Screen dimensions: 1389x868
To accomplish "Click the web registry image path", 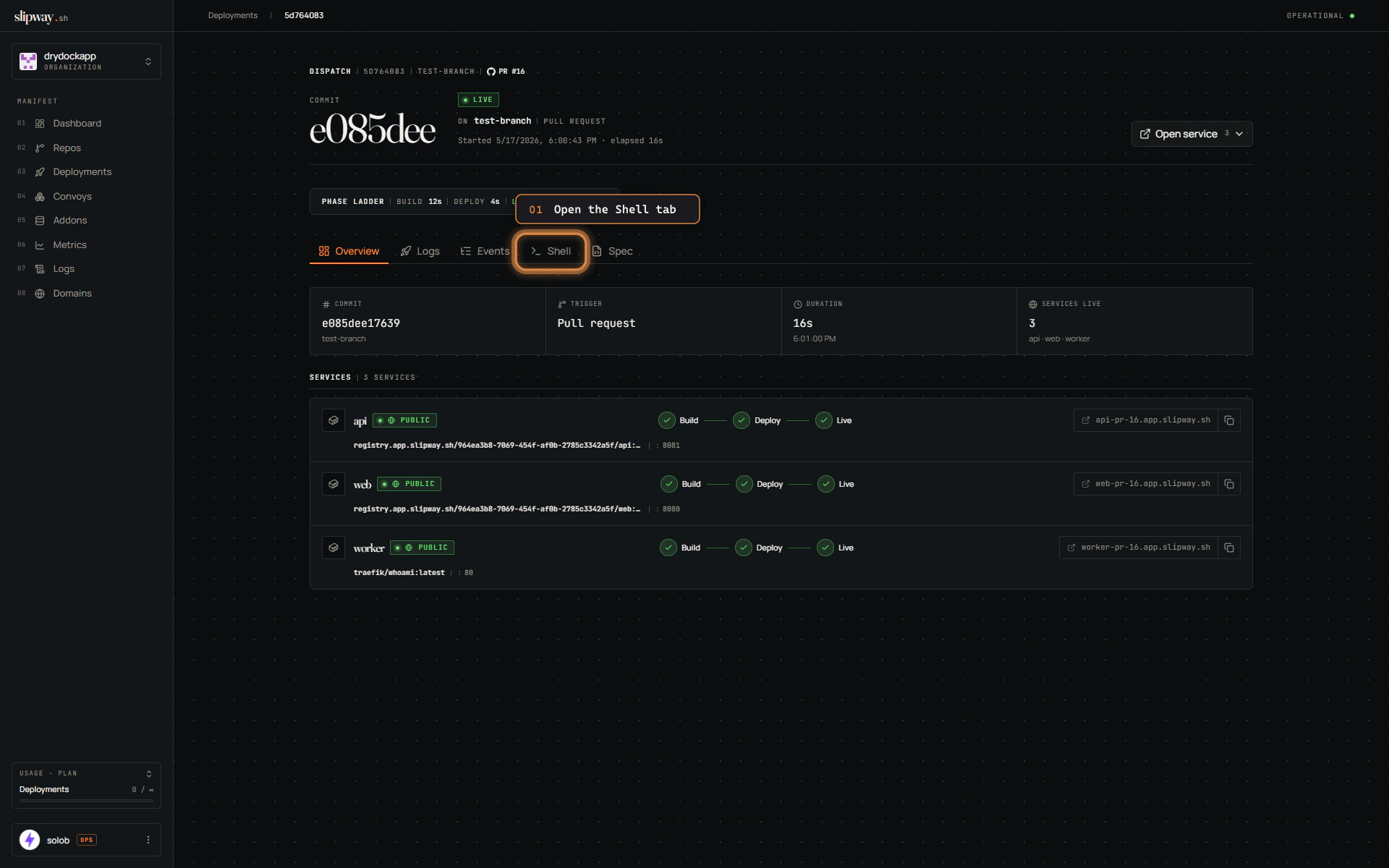I will coord(497,509).
